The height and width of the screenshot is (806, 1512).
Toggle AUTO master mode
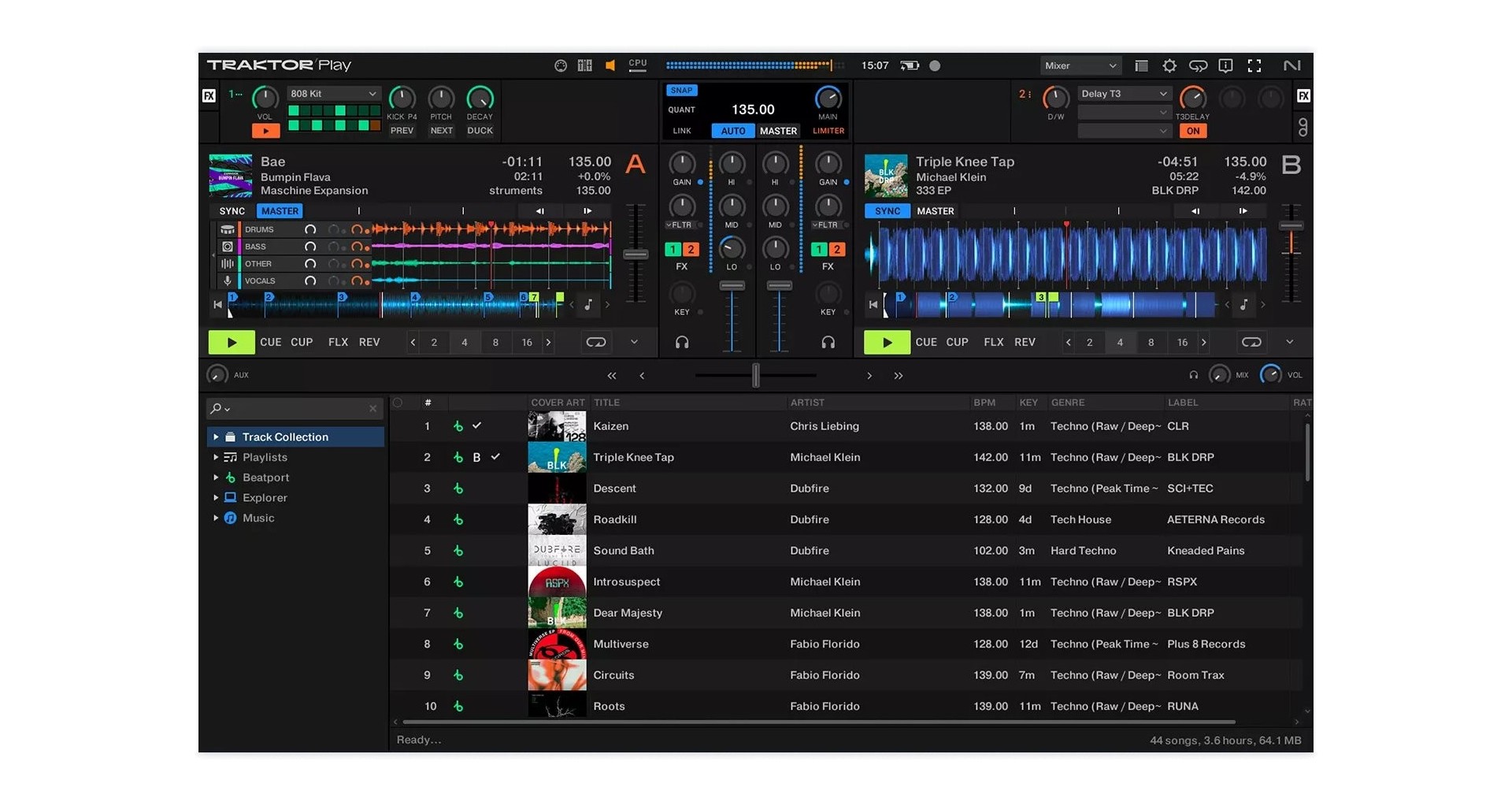(732, 131)
